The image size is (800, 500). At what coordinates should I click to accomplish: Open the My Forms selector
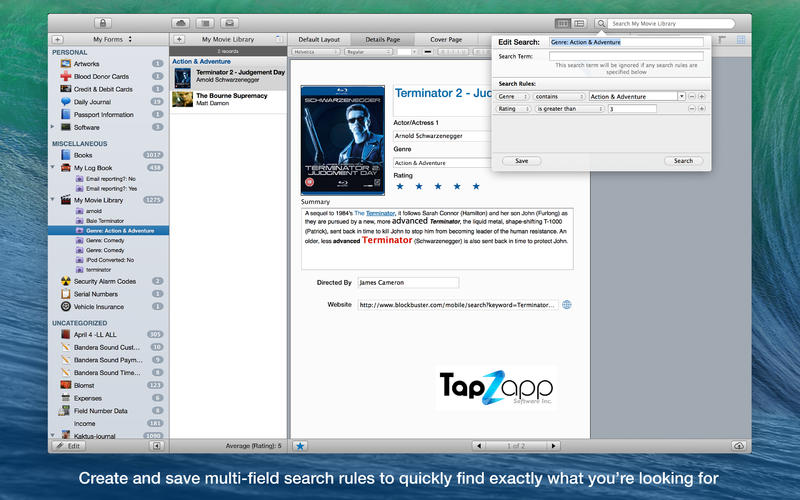(x=112, y=39)
